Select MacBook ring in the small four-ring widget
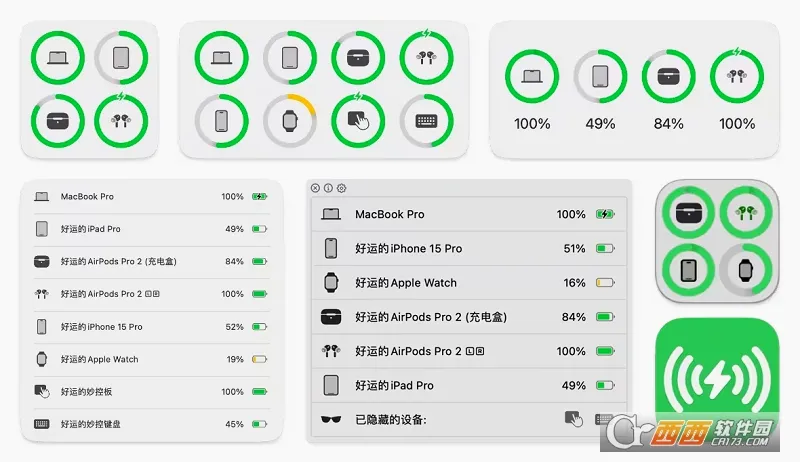800x462 pixels. pyautogui.click(x=58, y=58)
